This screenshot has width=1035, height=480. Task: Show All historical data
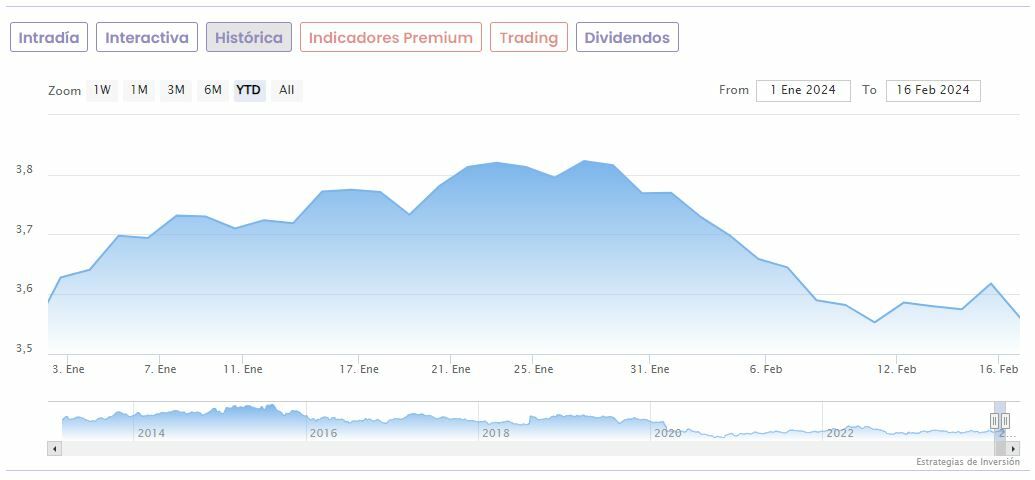[x=287, y=90]
